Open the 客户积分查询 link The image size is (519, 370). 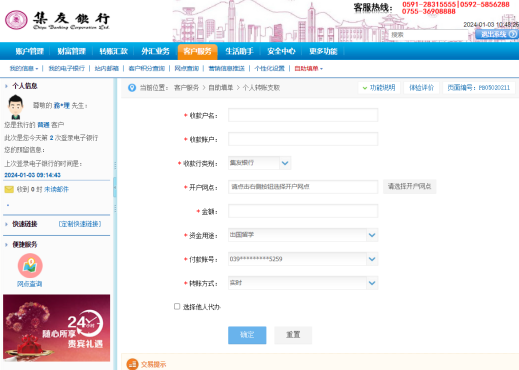[147, 69]
